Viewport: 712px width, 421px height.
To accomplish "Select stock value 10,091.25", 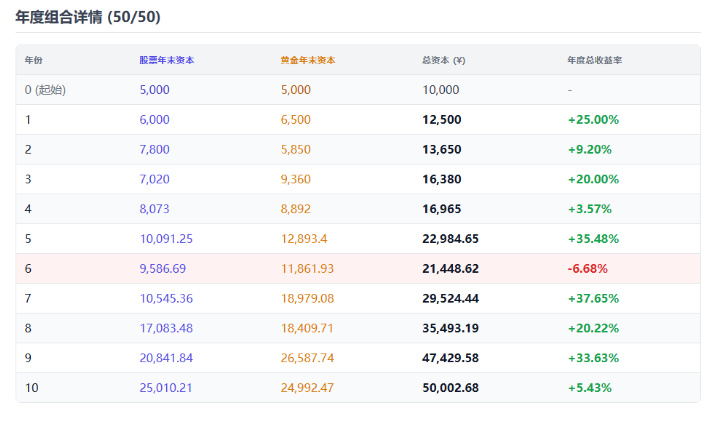I will pos(166,239).
